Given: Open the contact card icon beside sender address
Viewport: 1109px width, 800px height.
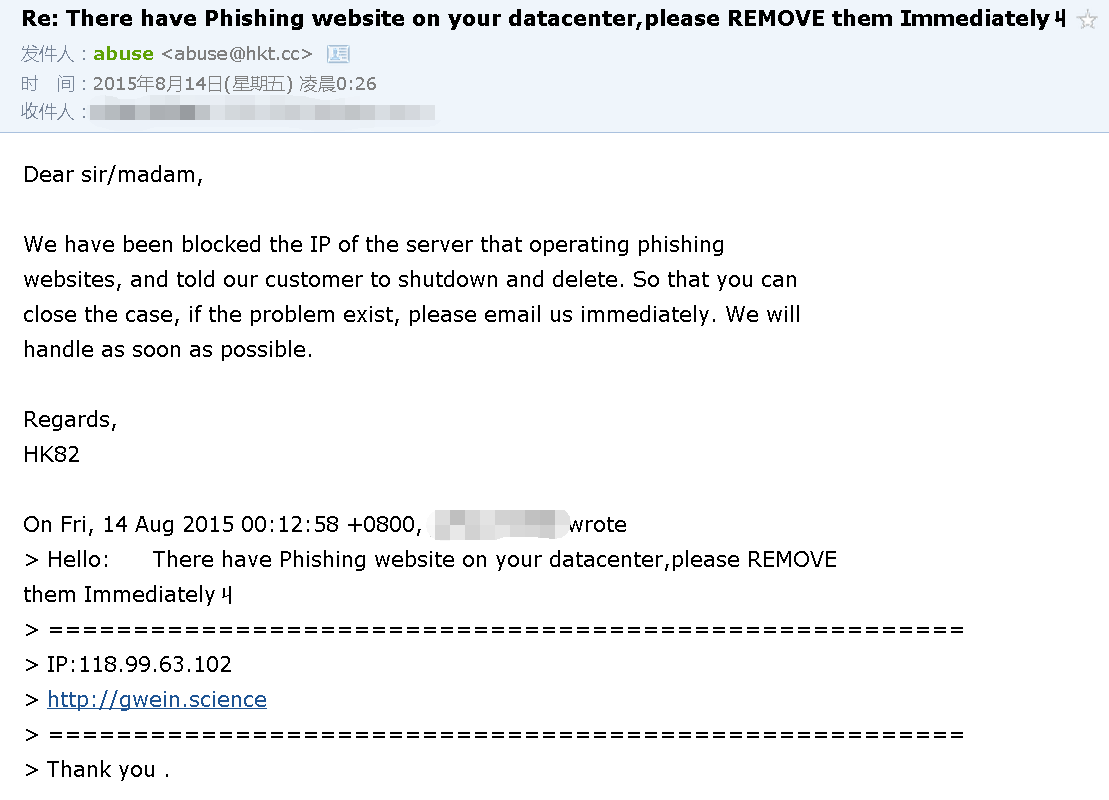Looking at the screenshot, I should click(x=338, y=54).
